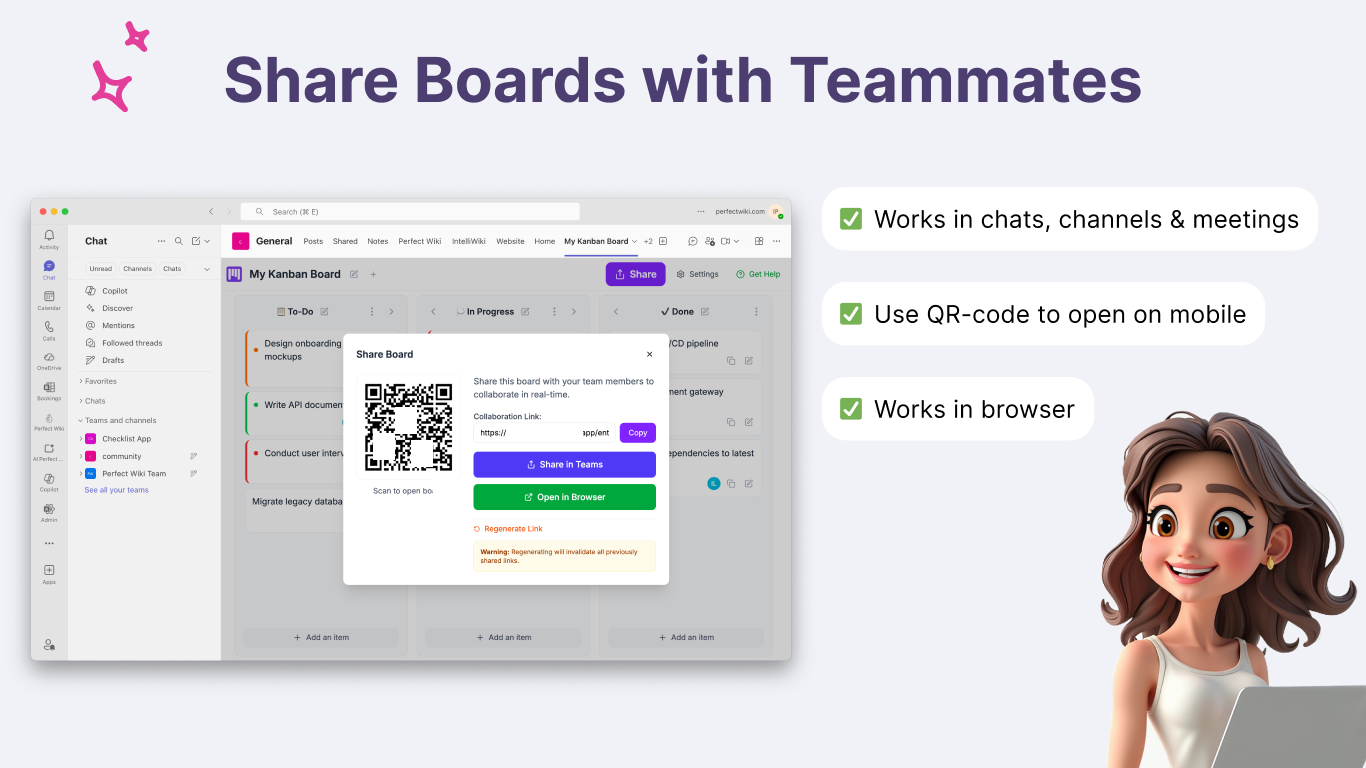Toggle the Channels chat filter
This screenshot has width=1366, height=768.
coord(138,269)
